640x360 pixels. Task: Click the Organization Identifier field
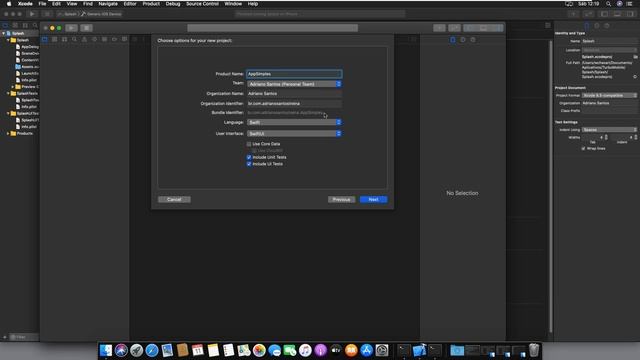click(x=294, y=104)
